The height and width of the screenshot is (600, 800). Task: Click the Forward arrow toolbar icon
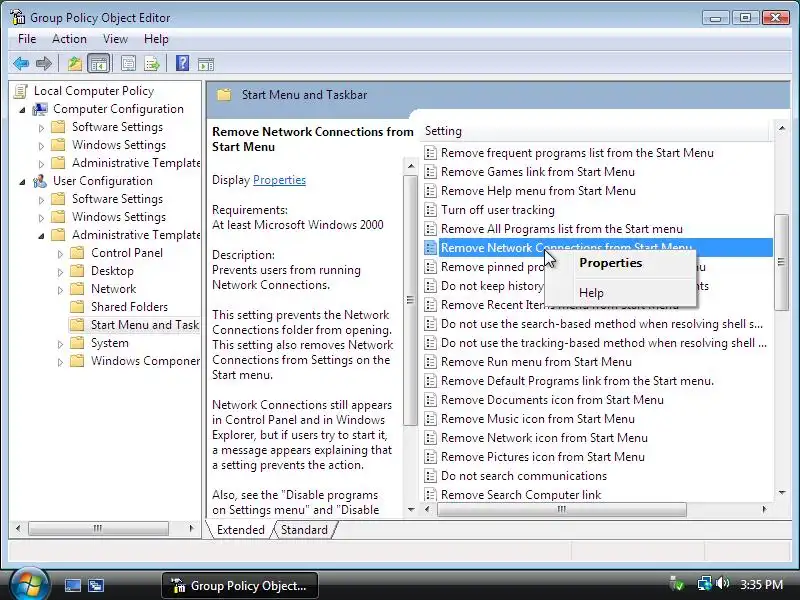[44, 64]
